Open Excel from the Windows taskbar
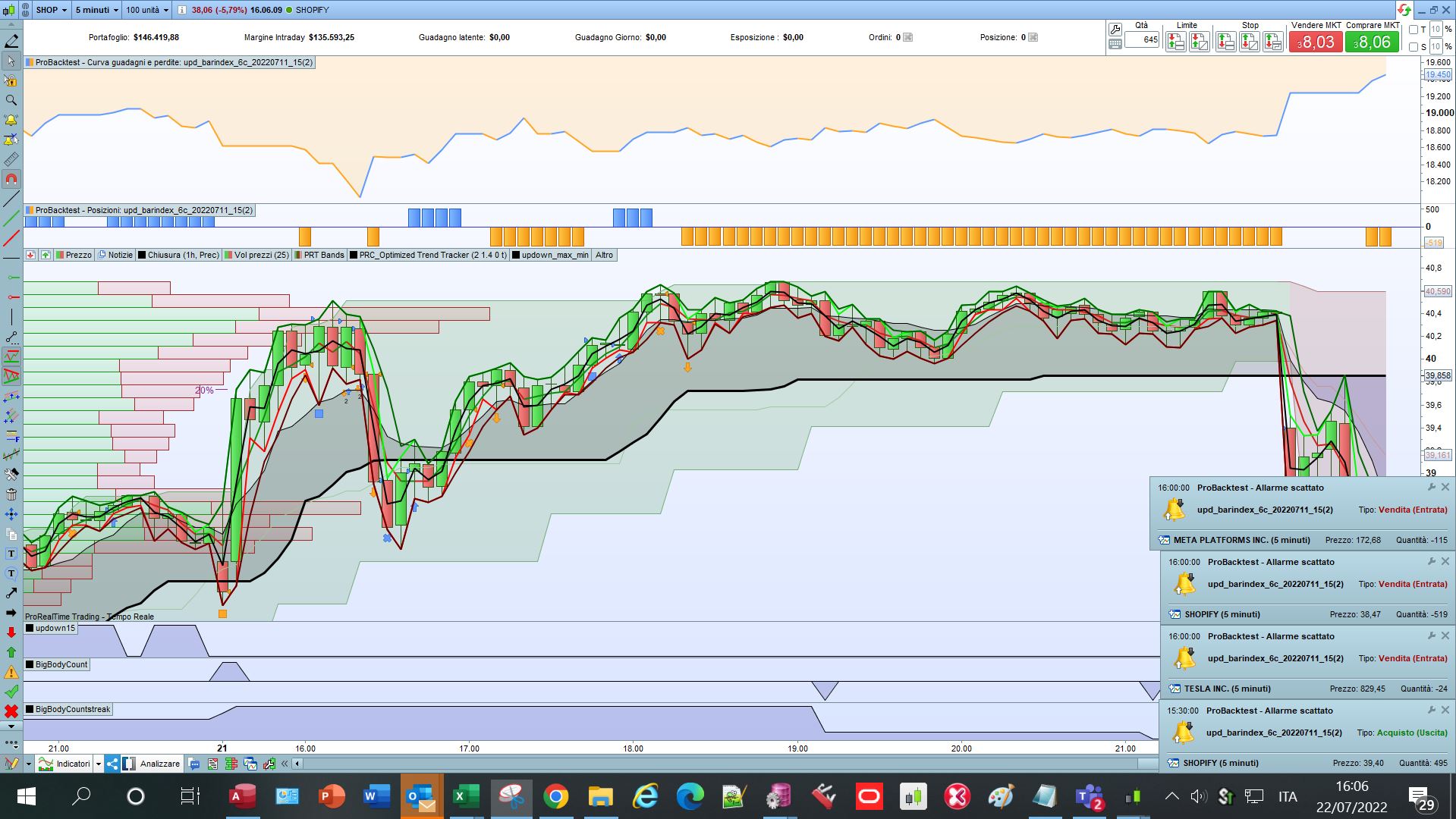Image resolution: width=1456 pixels, height=819 pixels. [x=464, y=796]
